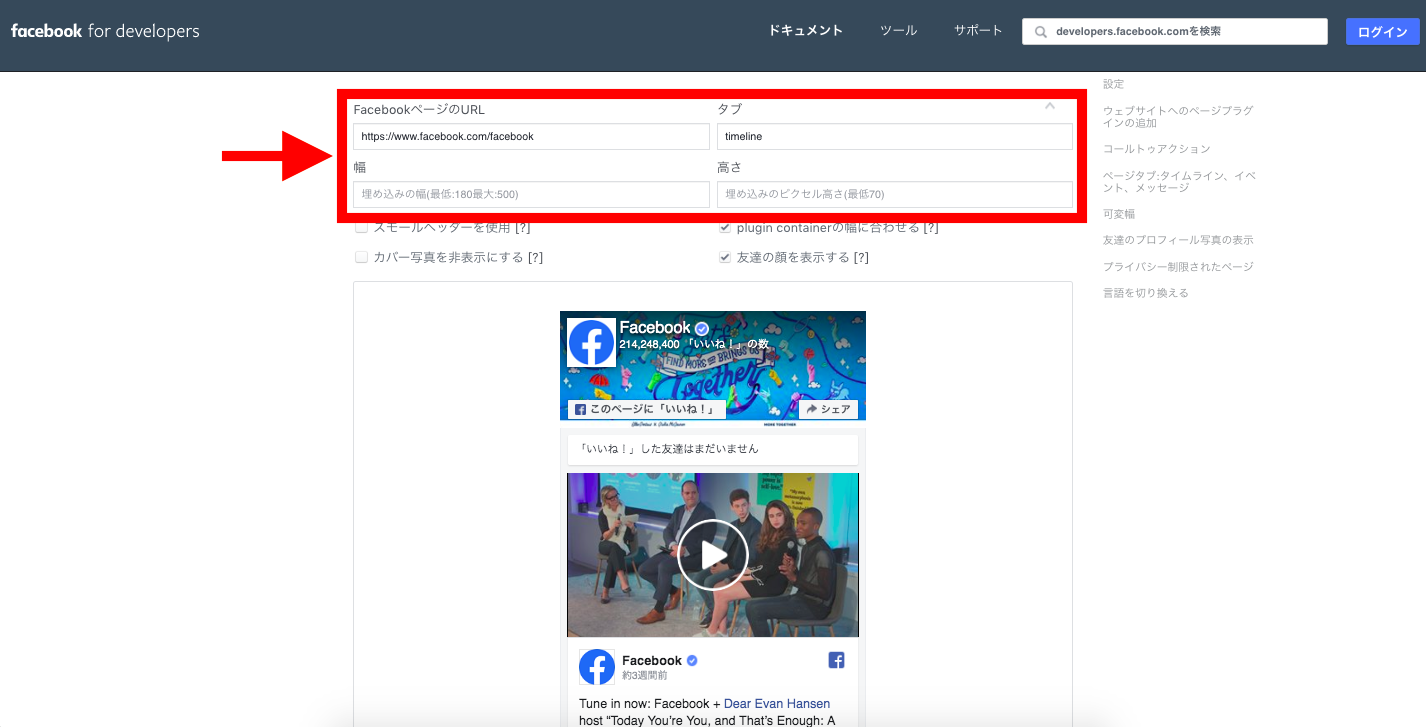Open the 可変幅 sidebar link

[1119, 214]
